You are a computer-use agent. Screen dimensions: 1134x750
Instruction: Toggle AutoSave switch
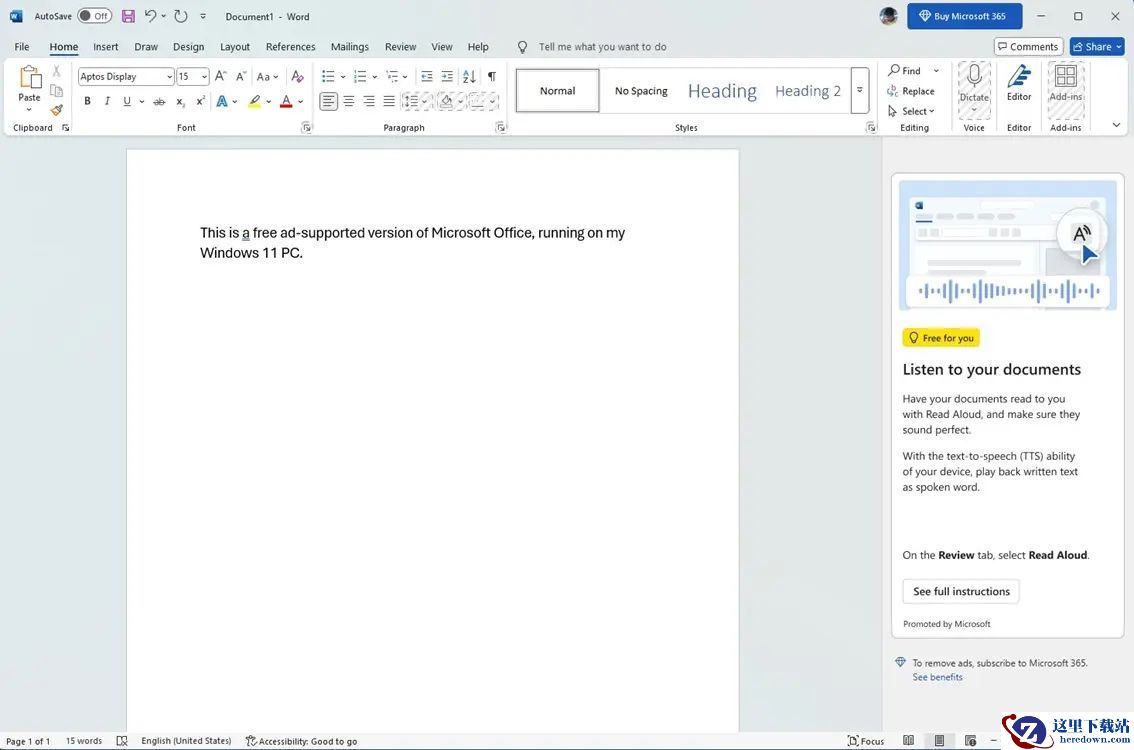pos(94,16)
